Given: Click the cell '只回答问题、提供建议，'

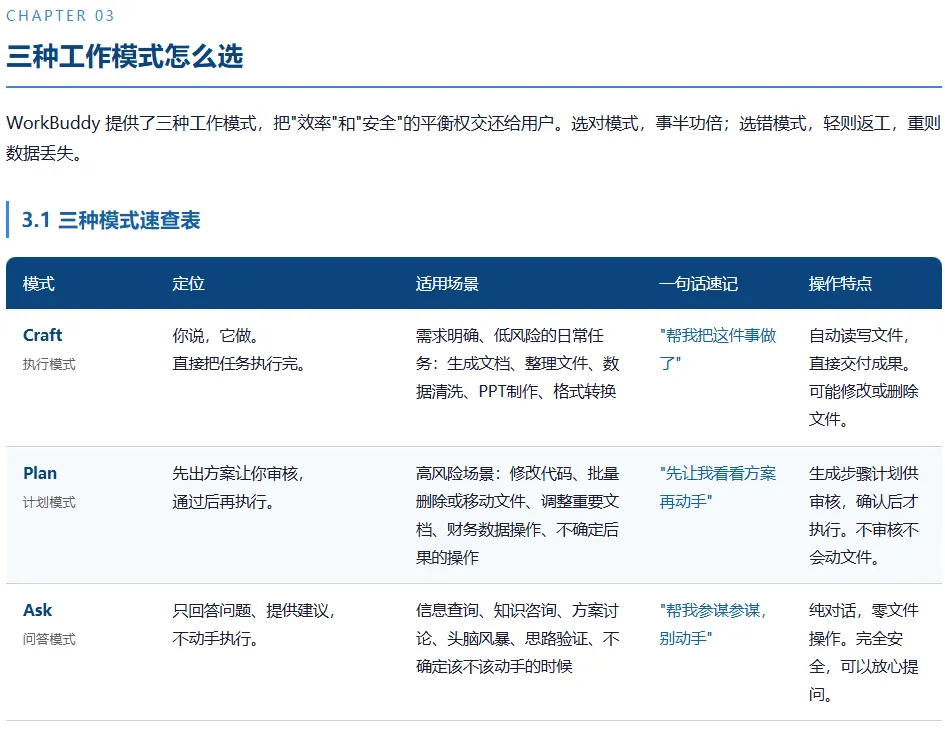Looking at the screenshot, I should [x=254, y=610].
